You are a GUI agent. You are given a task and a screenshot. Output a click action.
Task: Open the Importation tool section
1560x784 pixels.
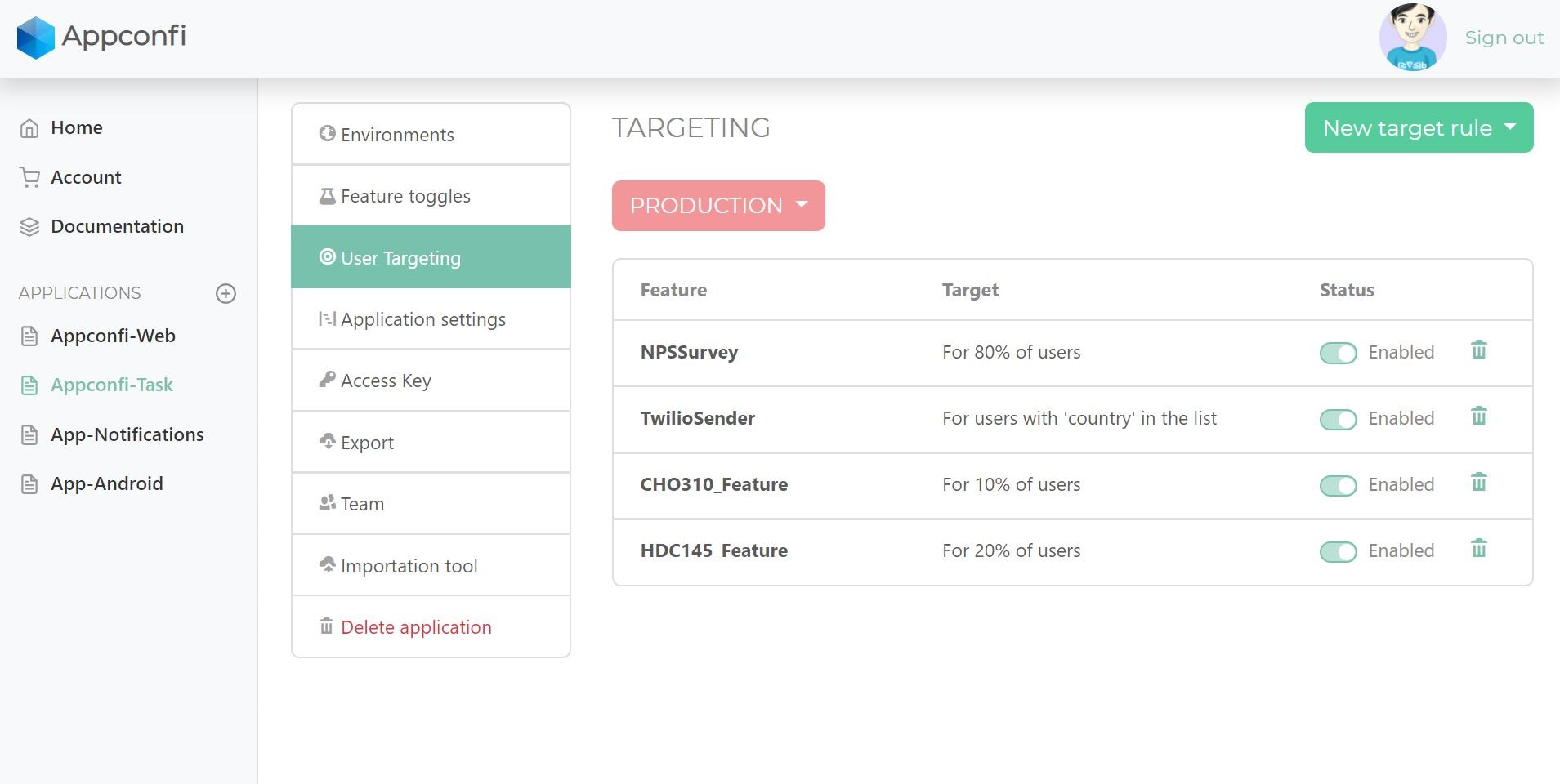pos(431,565)
